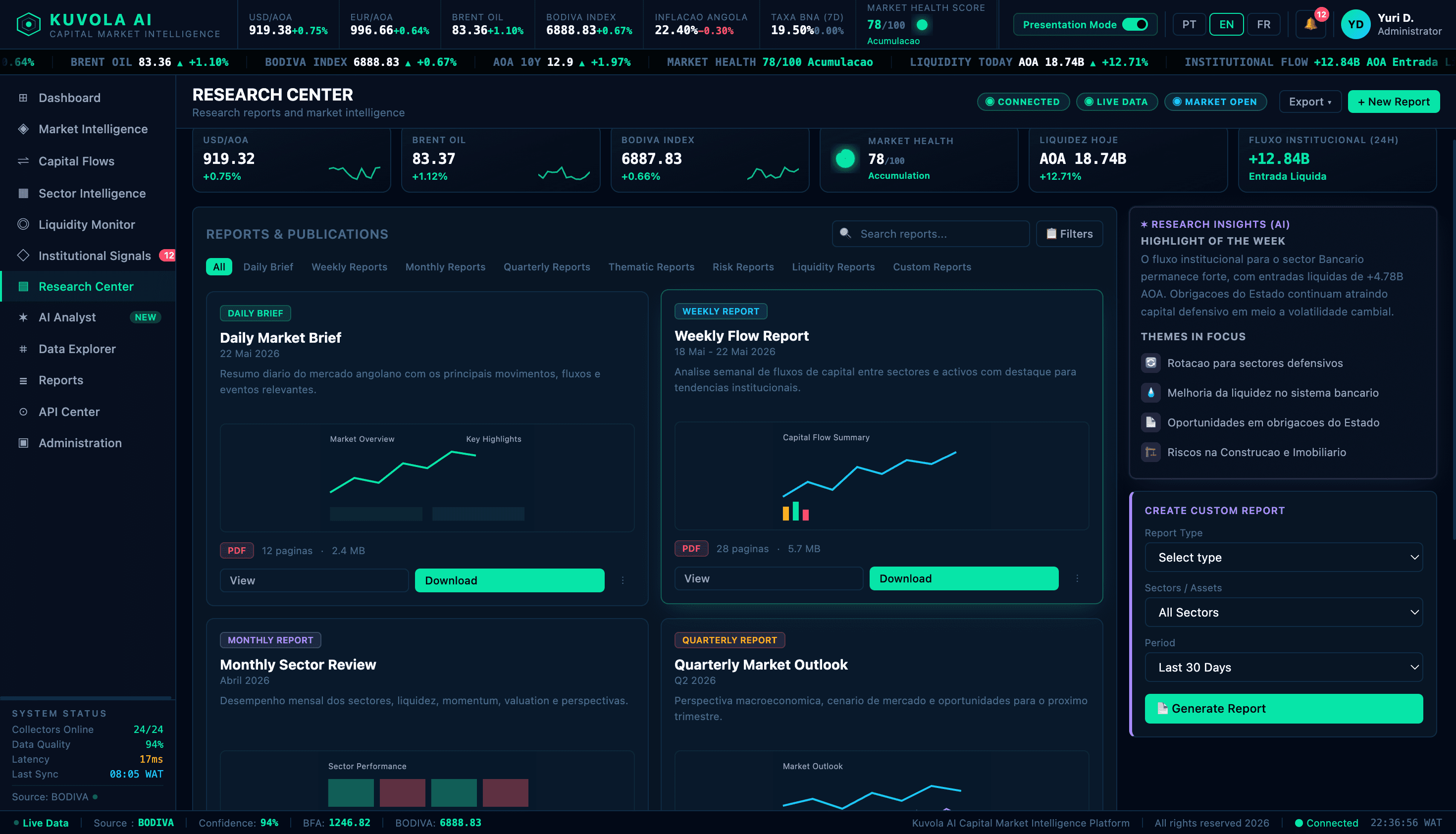The width and height of the screenshot is (1456, 834).
Task: Download the Daily Market Brief
Action: (x=509, y=581)
